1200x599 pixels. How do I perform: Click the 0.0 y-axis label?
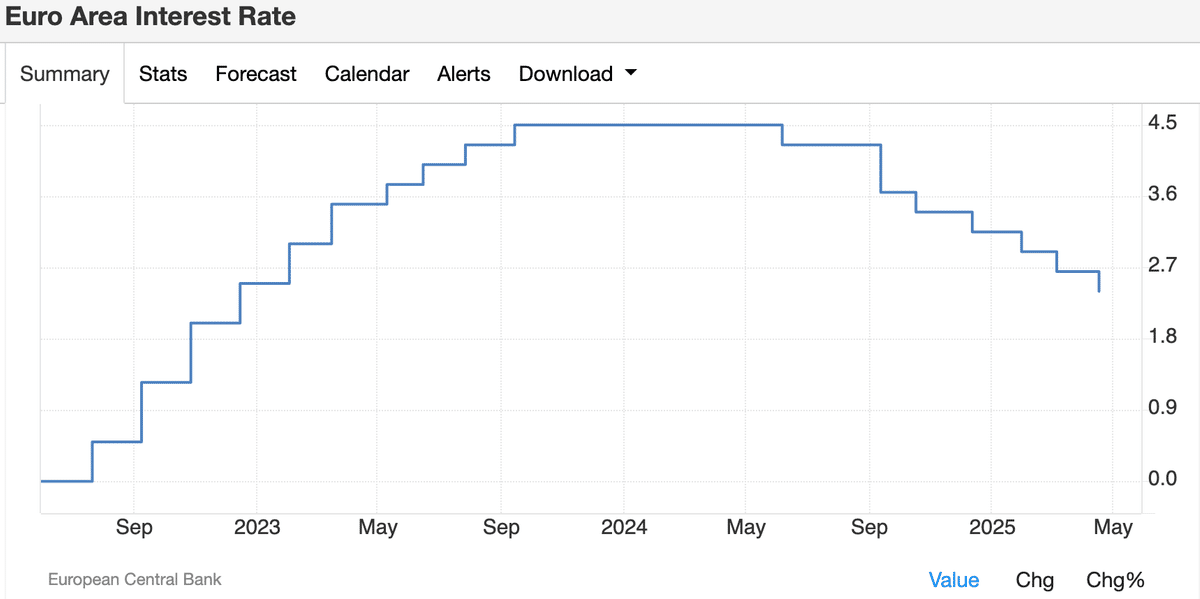1162,479
